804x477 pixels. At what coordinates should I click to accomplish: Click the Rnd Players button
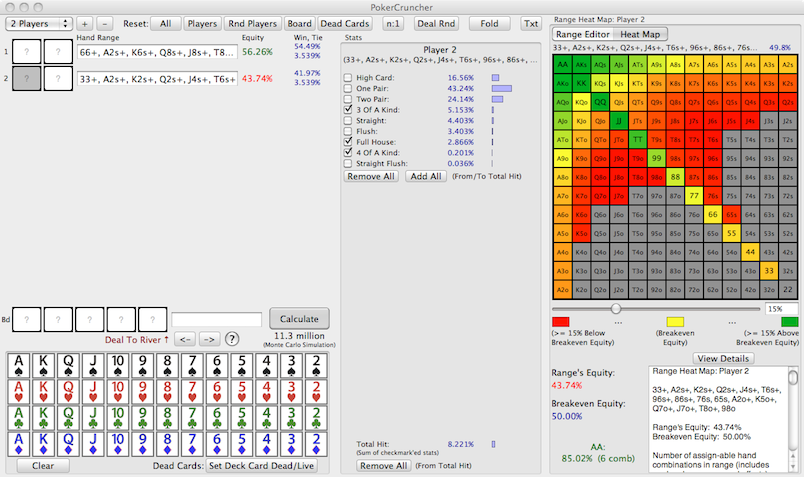(252, 24)
